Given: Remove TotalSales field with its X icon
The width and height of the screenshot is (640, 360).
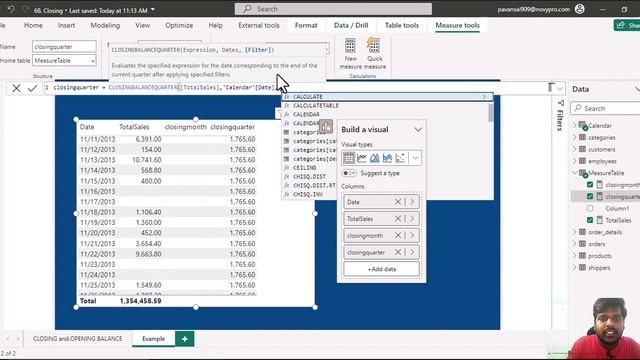Looking at the screenshot, I should pyautogui.click(x=398, y=219).
